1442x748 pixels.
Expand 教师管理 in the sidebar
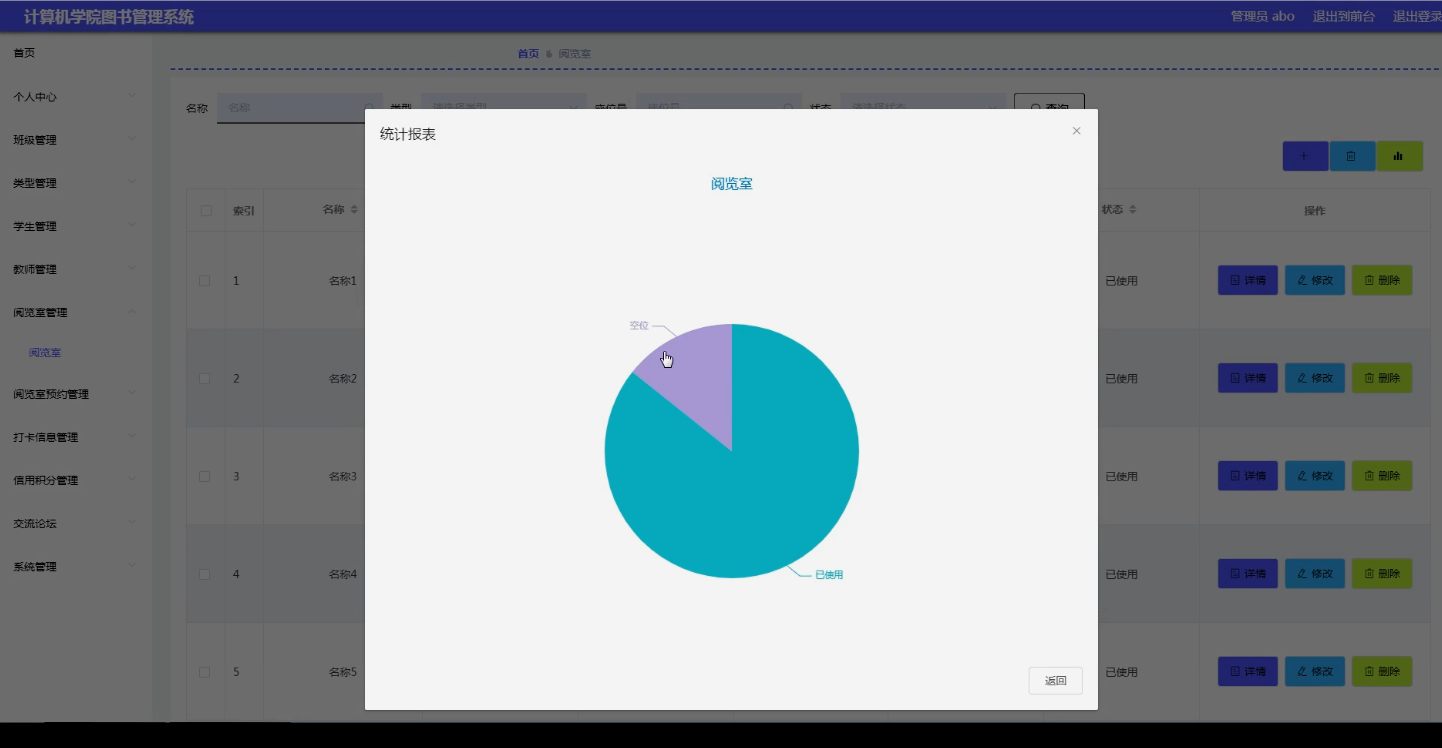click(x=76, y=269)
